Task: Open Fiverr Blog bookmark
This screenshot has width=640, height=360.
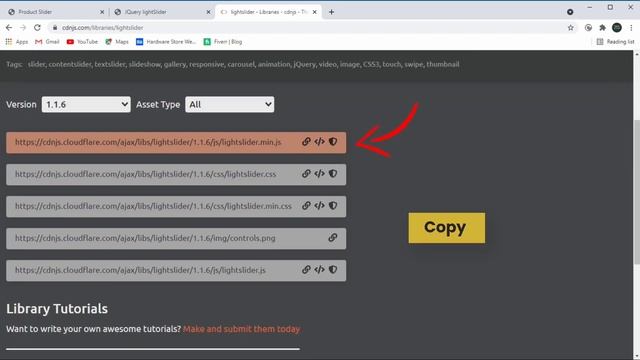Action: 223,42
